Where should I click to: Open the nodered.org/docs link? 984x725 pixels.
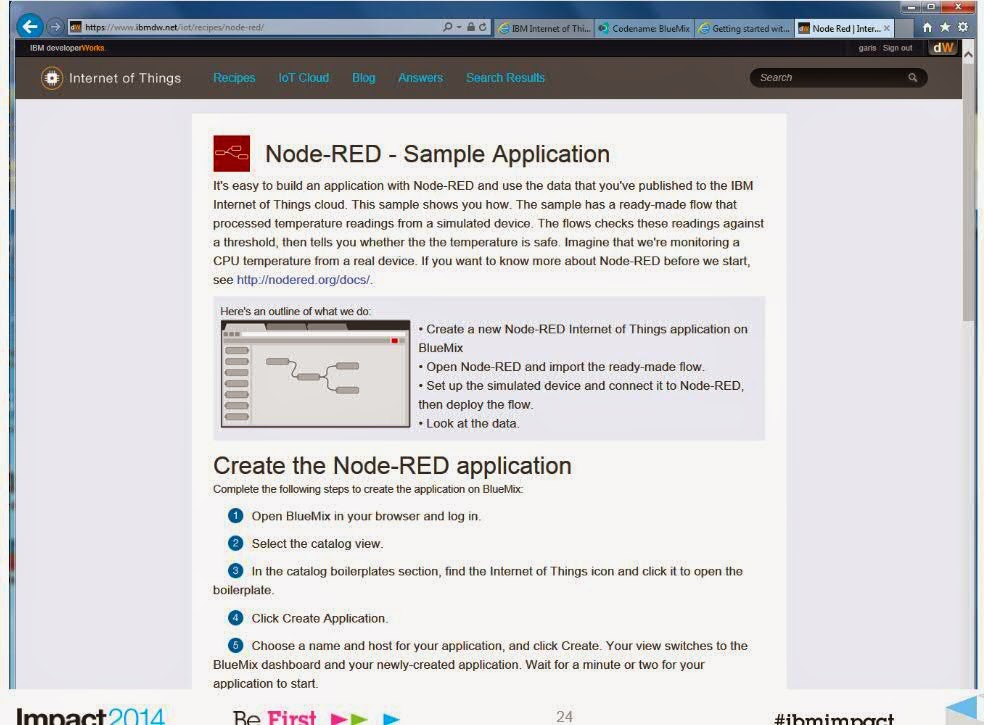pos(303,280)
